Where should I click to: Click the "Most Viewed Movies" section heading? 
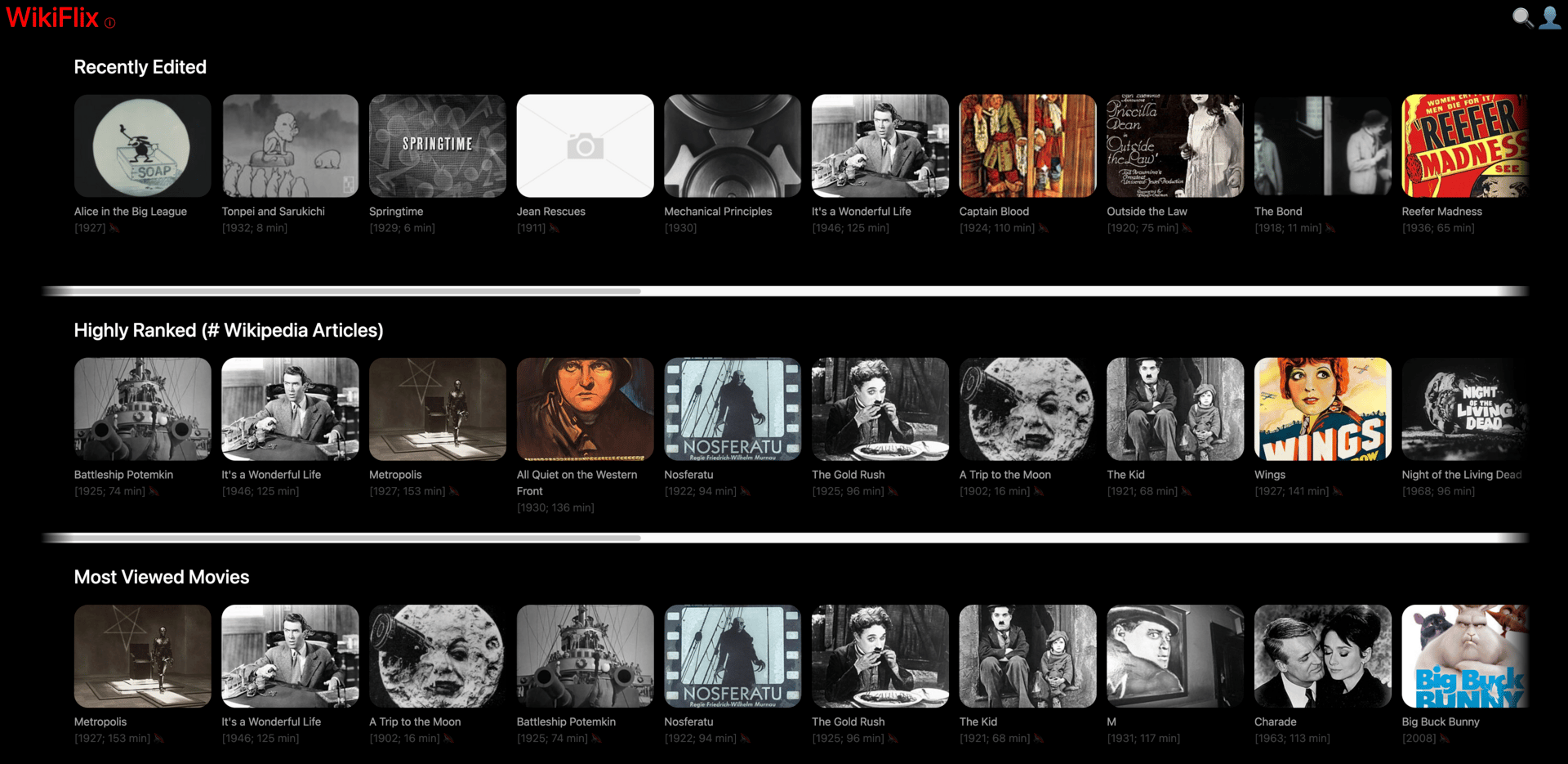click(162, 577)
